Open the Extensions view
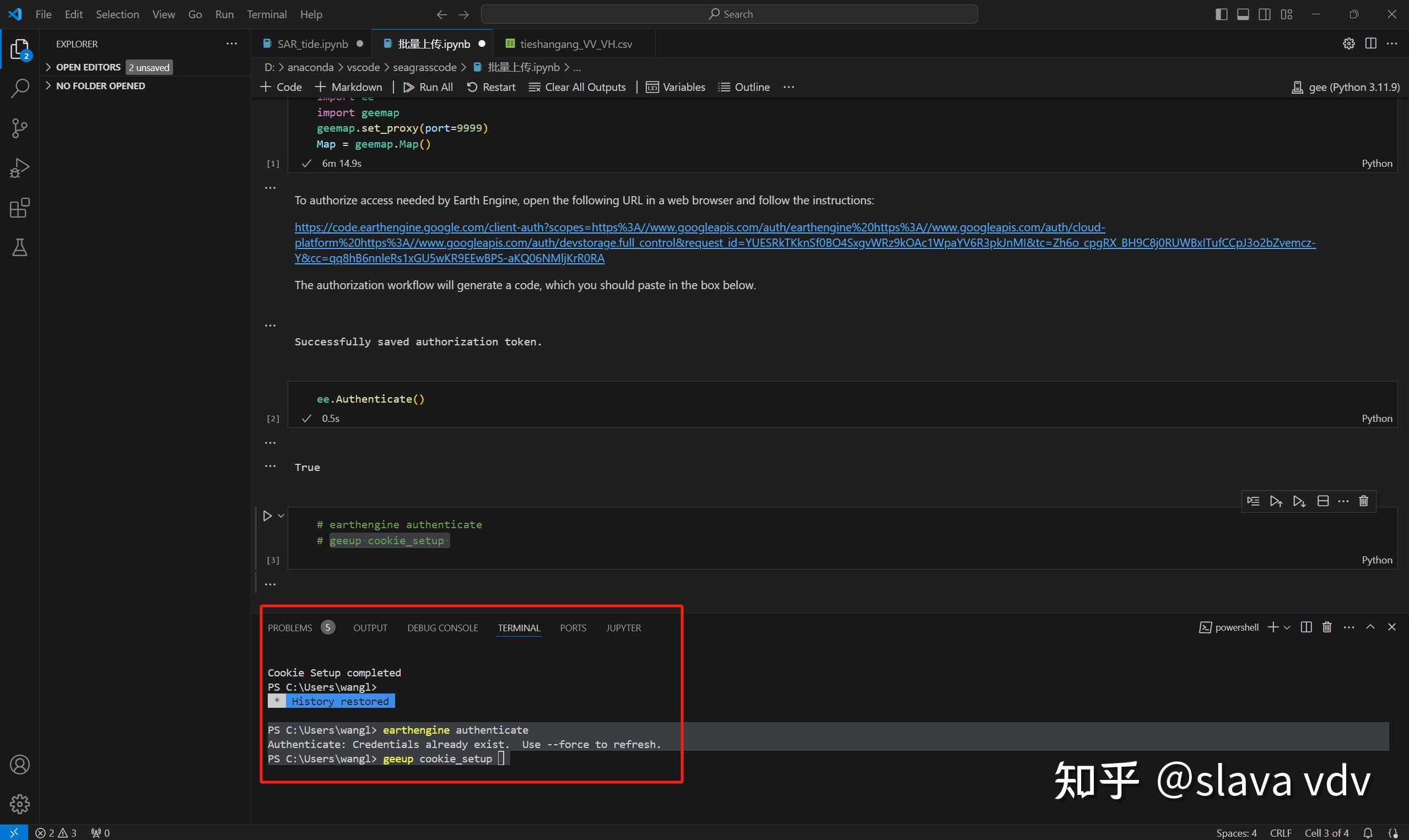The image size is (1409, 840). (x=20, y=208)
